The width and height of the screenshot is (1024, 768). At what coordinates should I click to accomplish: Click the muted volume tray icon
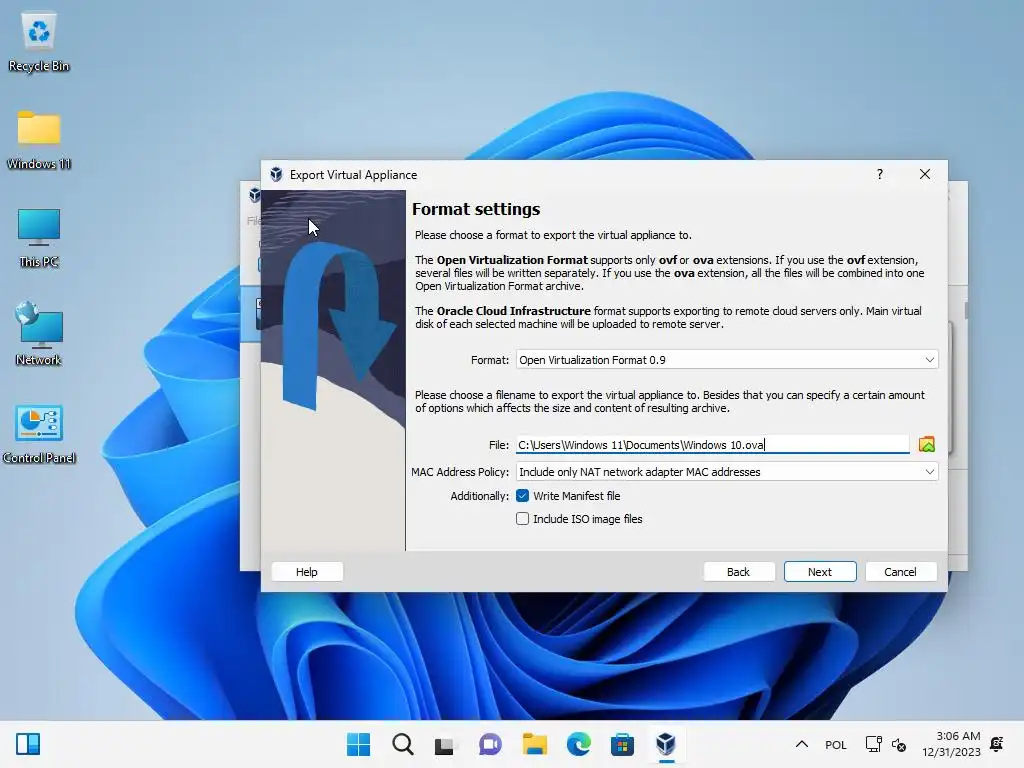click(x=899, y=744)
